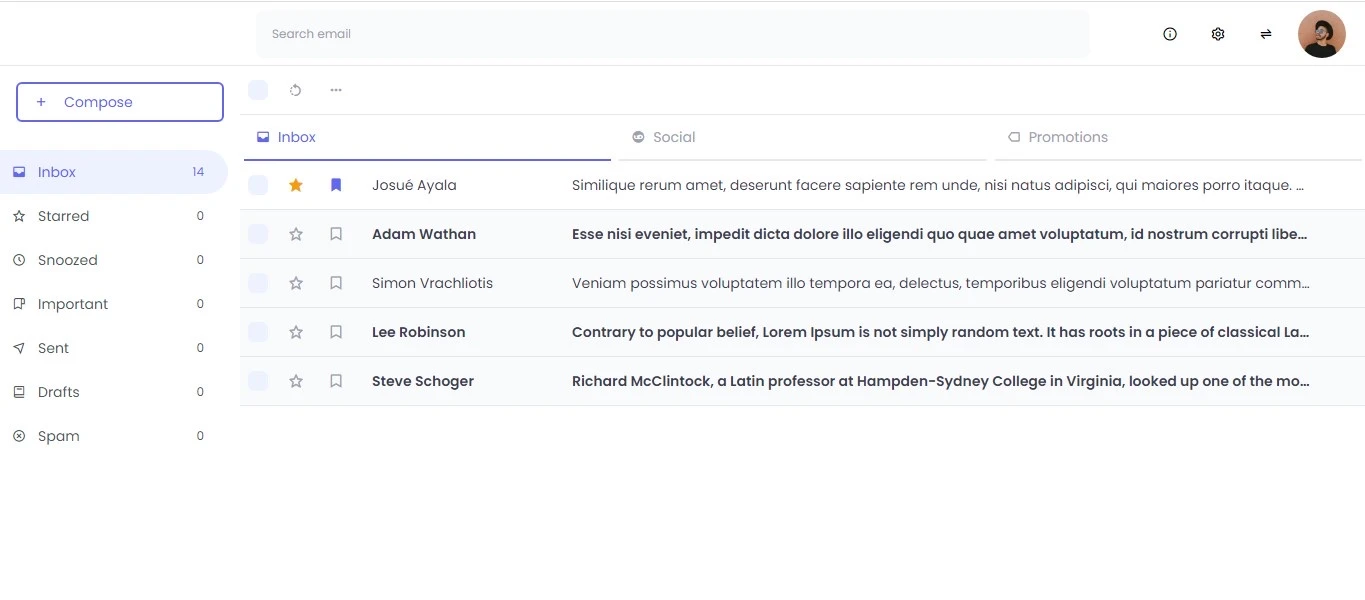Click the Compose button
The image size is (1365, 600).
[x=120, y=102]
